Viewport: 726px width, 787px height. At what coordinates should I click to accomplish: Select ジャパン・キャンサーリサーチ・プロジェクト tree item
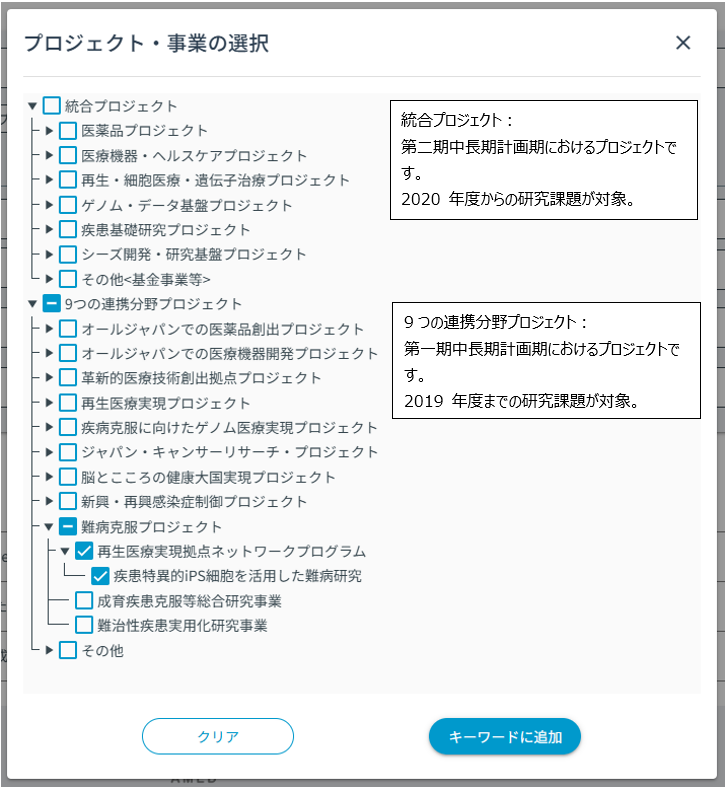230,452
